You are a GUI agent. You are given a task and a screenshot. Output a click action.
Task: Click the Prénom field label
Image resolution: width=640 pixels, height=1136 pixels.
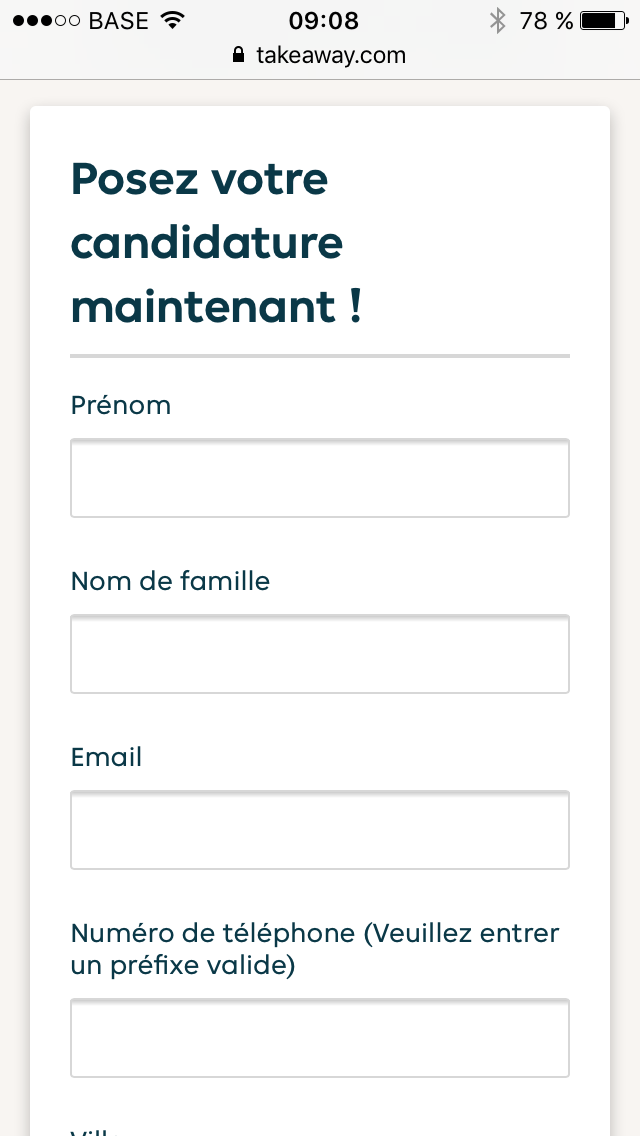(120, 405)
